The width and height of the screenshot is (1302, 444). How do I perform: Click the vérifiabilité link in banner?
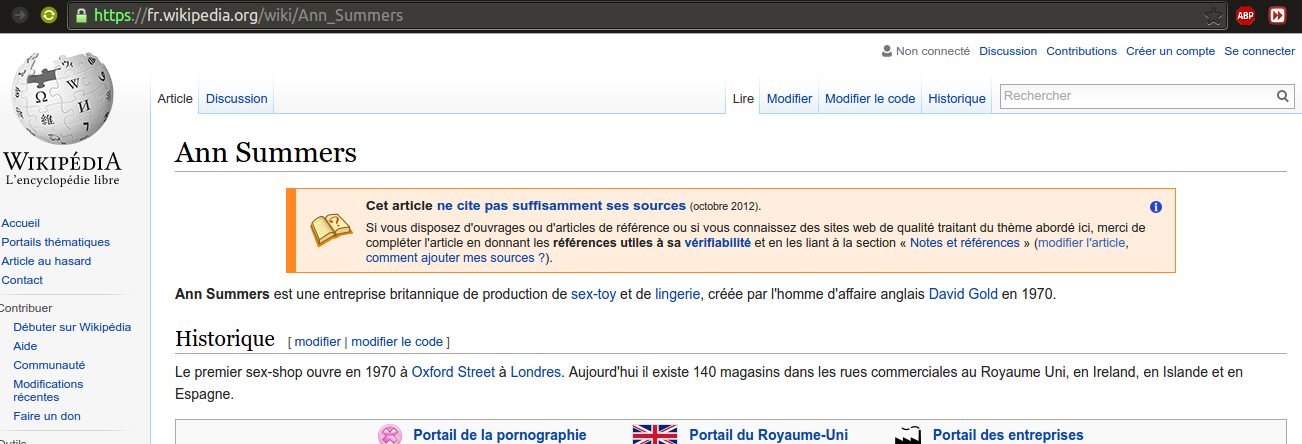click(718, 242)
